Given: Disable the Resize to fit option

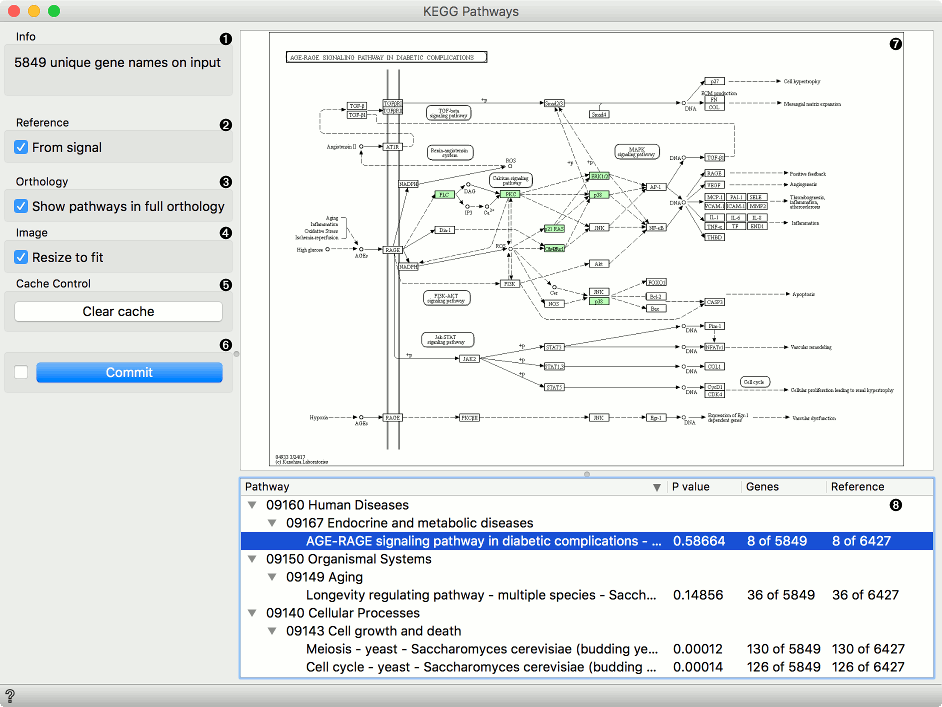Looking at the screenshot, I should pyautogui.click(x=21, y=257).
